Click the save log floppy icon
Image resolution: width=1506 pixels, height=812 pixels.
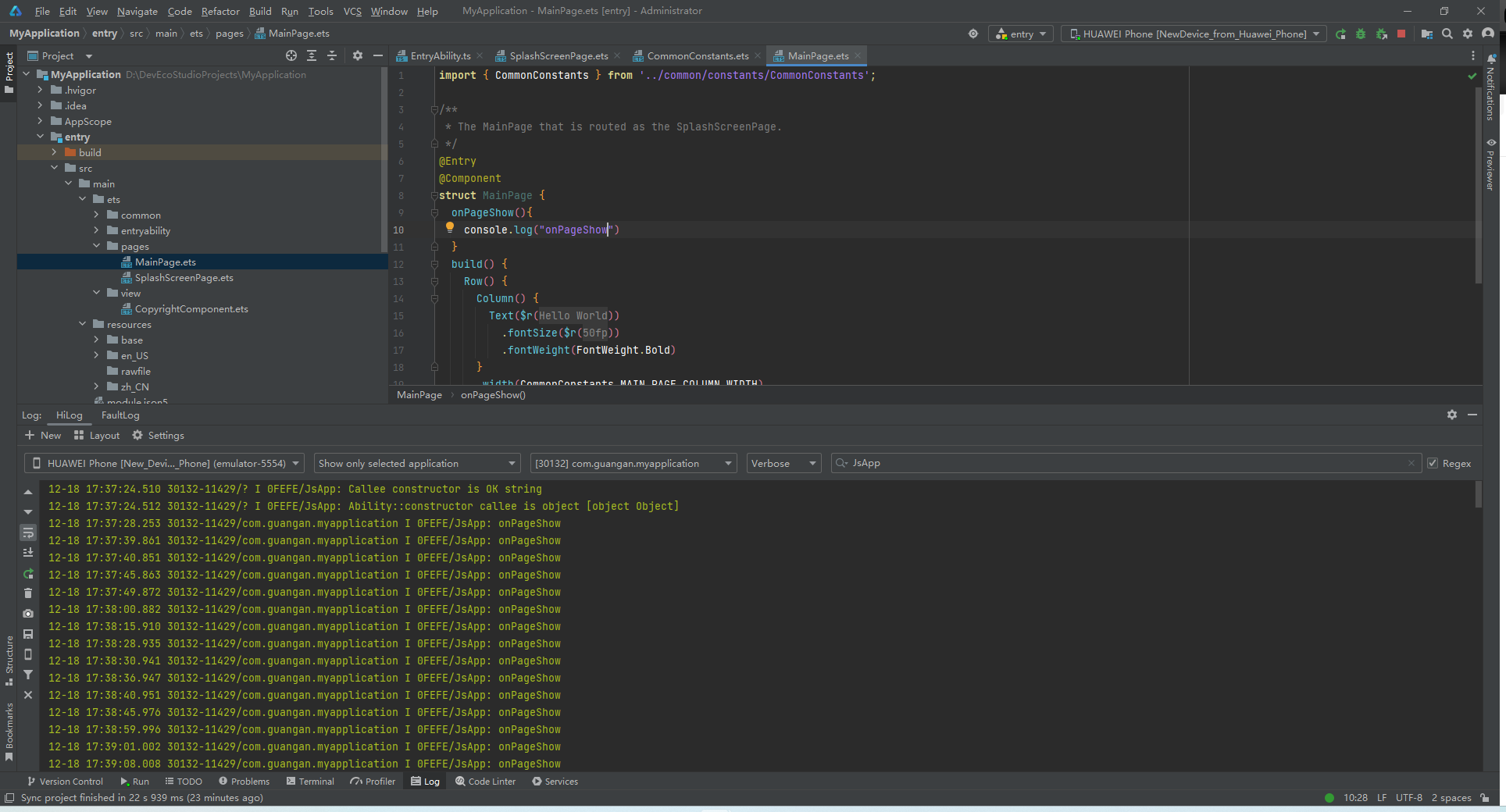coord(28,634)
